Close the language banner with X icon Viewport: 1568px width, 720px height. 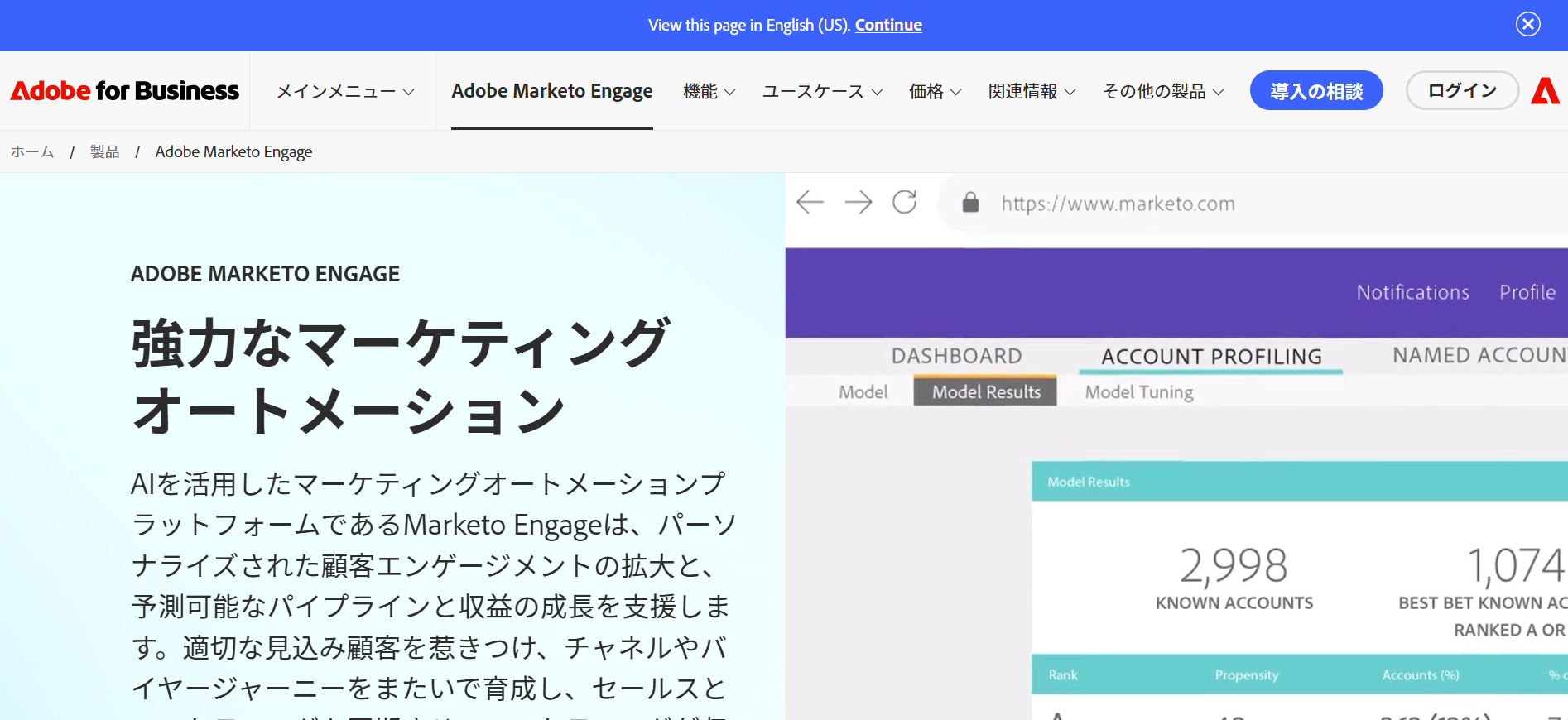click(x=1527, y=24)
